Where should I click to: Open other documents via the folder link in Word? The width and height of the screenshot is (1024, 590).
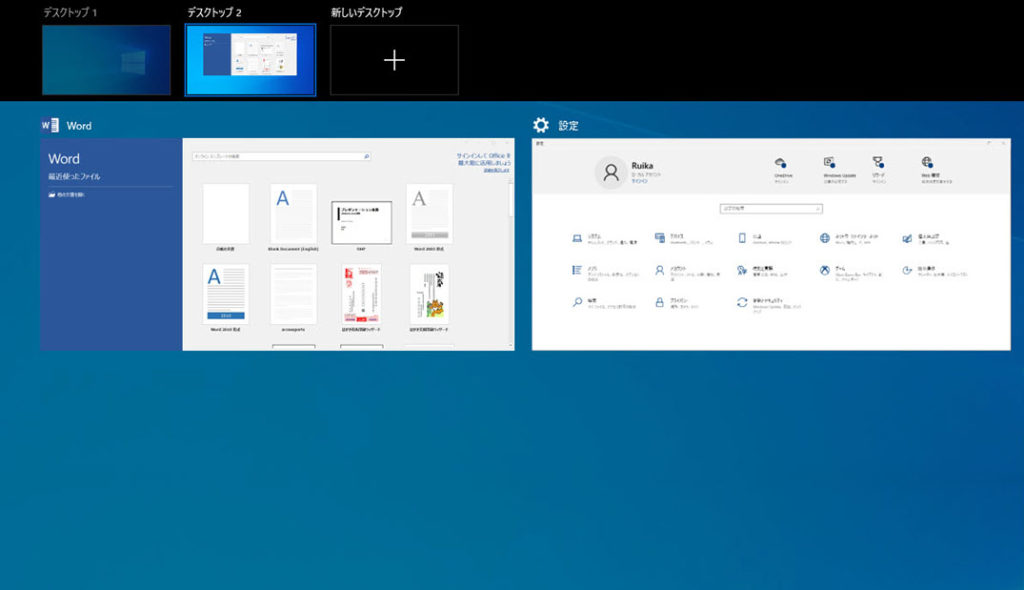pyautogui.click(x=70, y=194)
